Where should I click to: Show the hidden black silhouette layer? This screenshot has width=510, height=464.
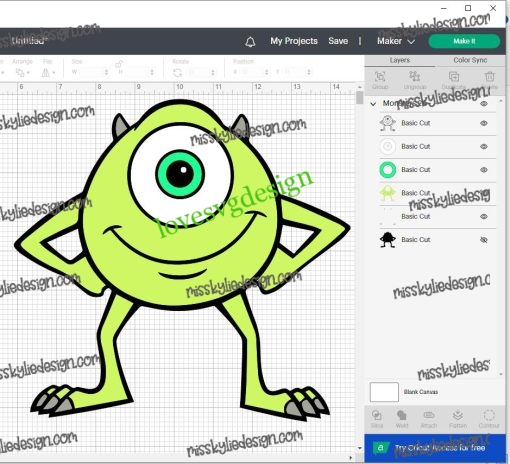(484, 240)
